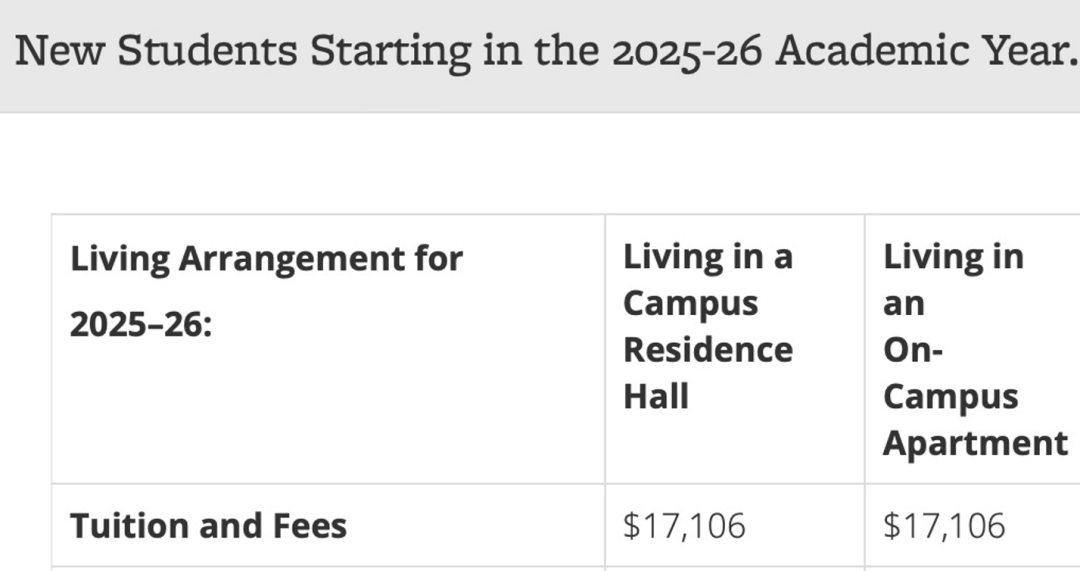The width and height of the screenshot is (1080, 571).
Task: Click "2025-26" in the gray banner title
Action: (x=687, y=52)
